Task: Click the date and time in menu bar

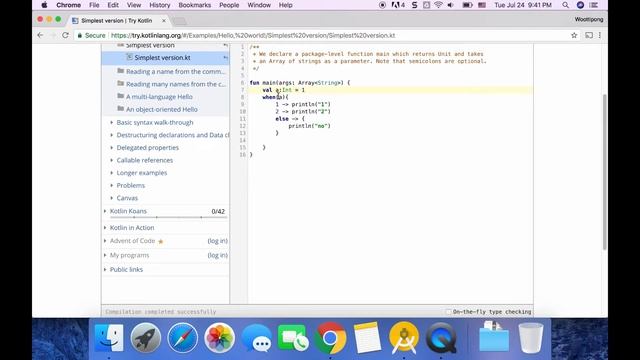Action: click(523, 5)
